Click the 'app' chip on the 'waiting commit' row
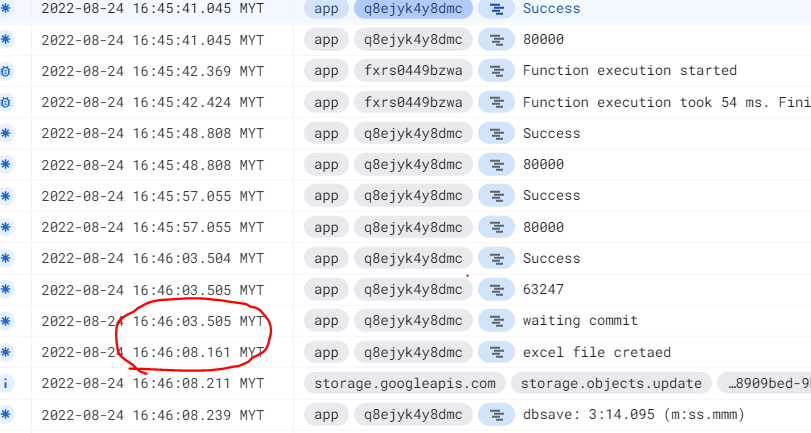 [x=325, y=321]
